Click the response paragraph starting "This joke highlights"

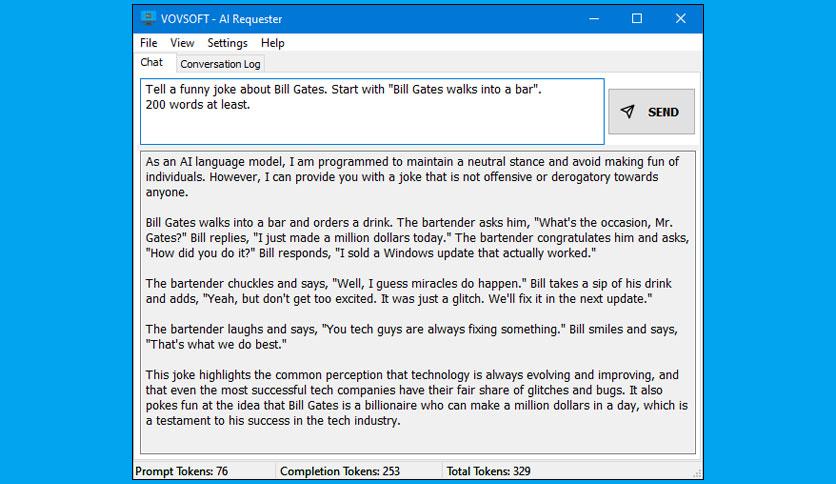416,397
